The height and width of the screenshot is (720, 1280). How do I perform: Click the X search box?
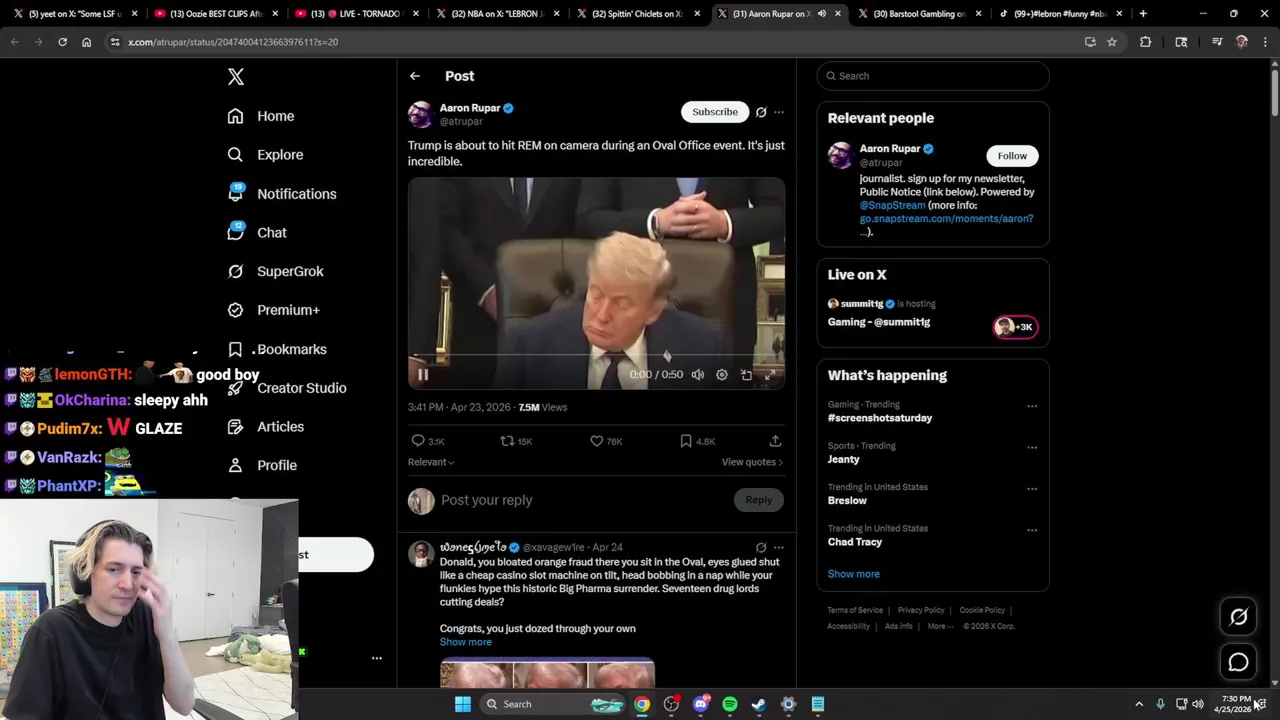pyautogui.click(x=933, y=76)
